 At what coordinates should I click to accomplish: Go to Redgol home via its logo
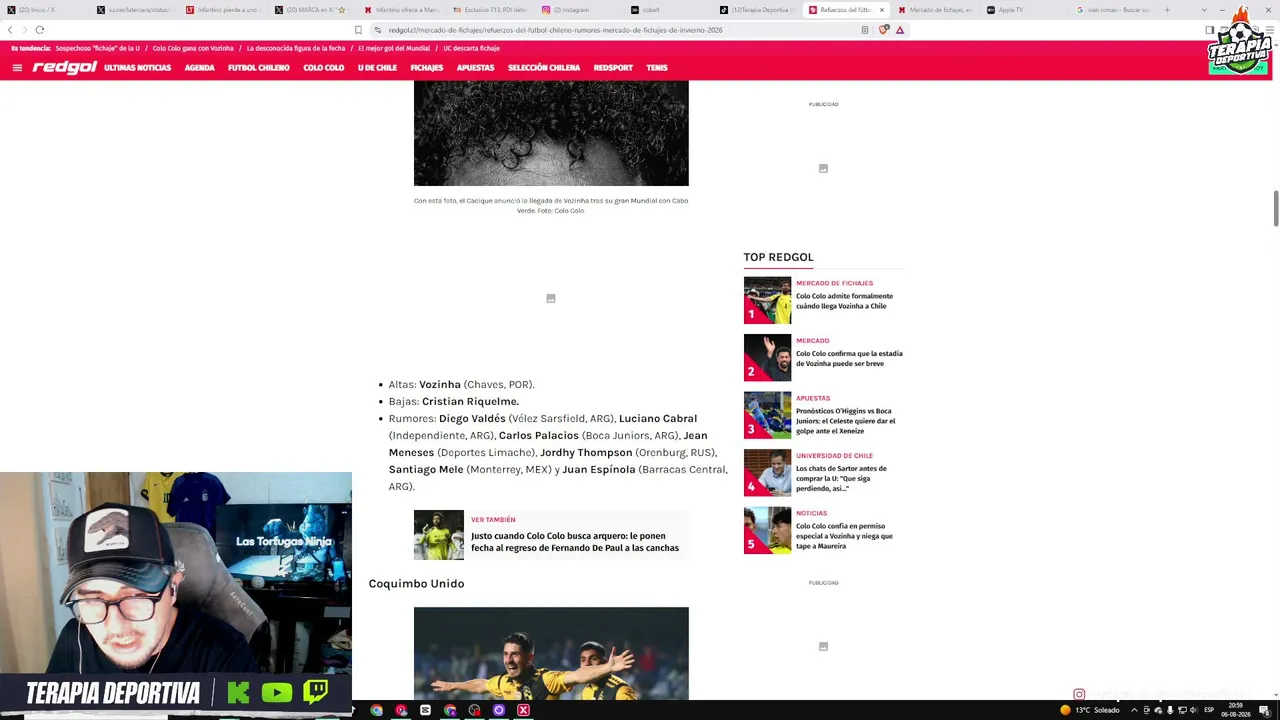(65, 68)
